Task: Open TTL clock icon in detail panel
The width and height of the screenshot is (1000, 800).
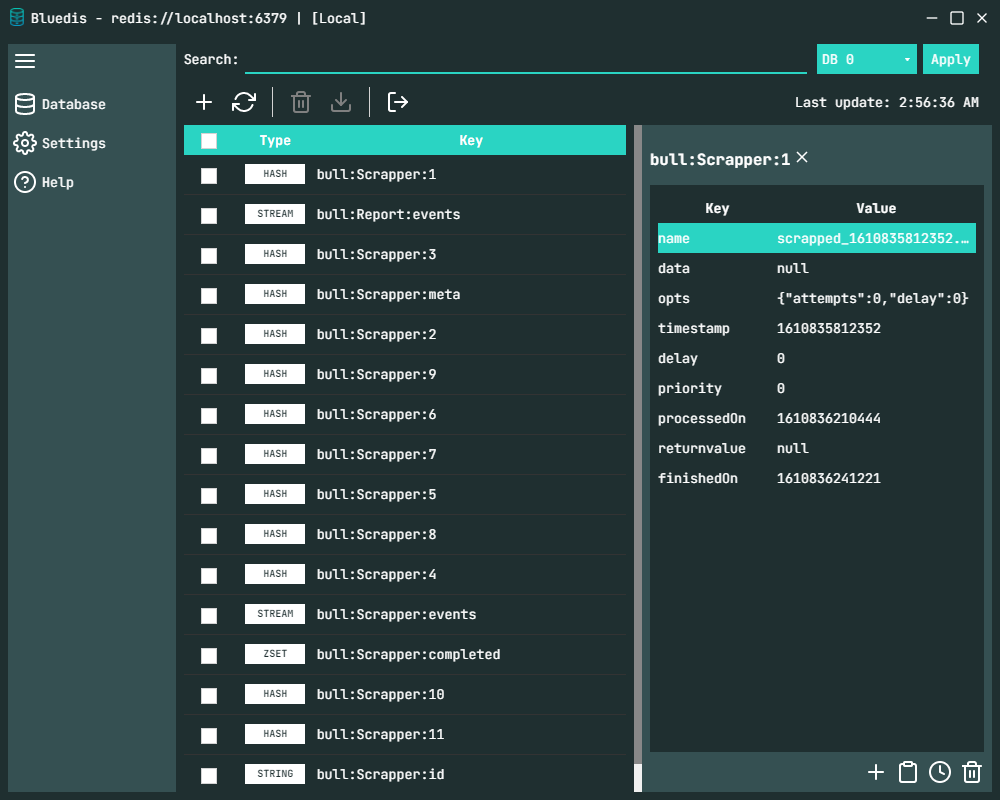Action: click(940, 771)
